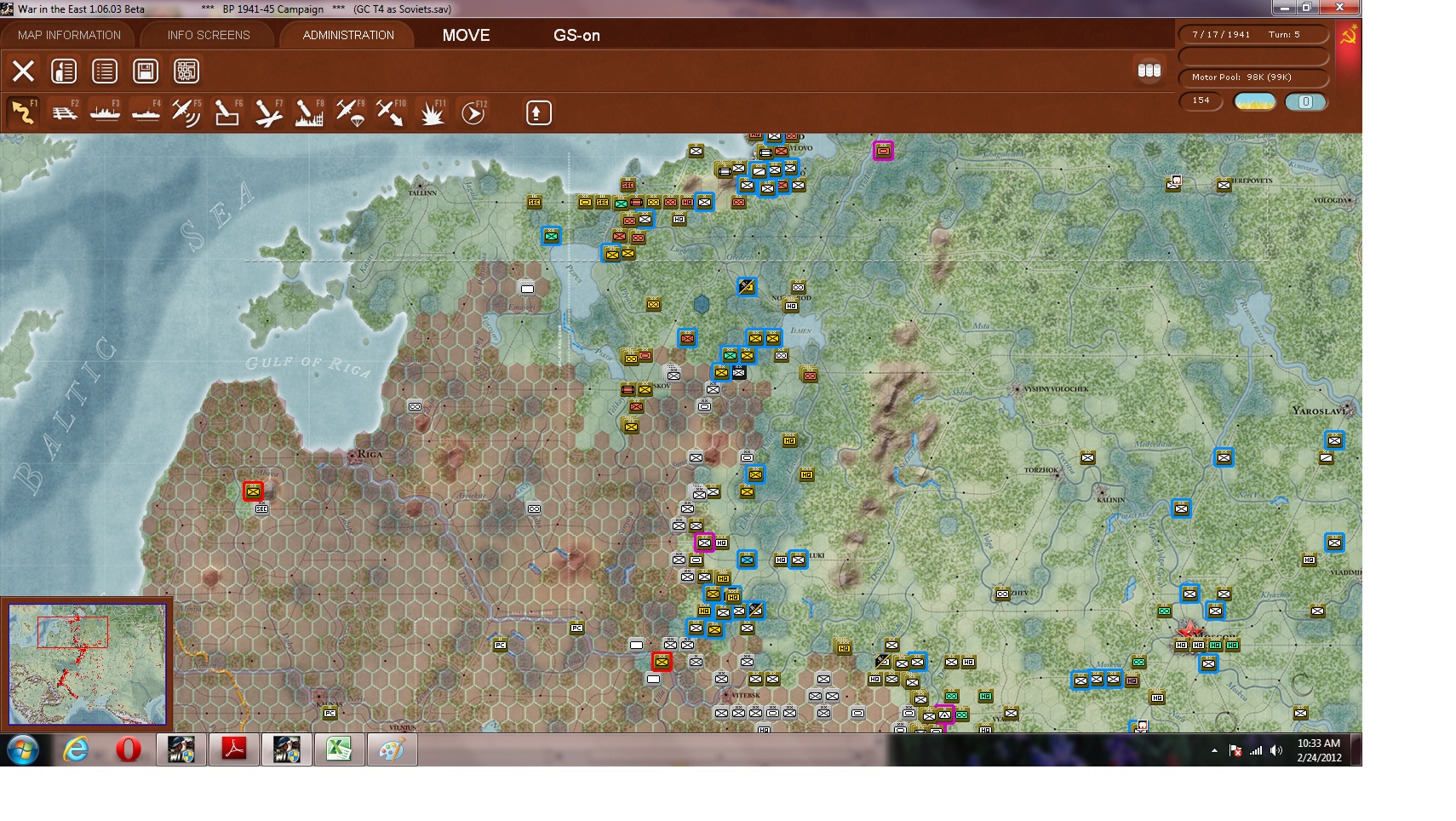Click the Kalinin city label
1456x821 pixels.
tap(1110, 500)
